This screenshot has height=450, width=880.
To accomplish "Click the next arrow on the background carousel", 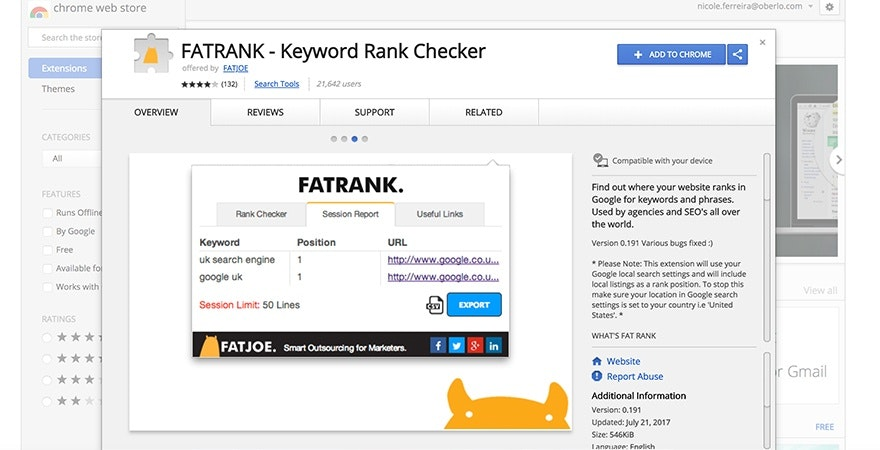I will point(838,160).
